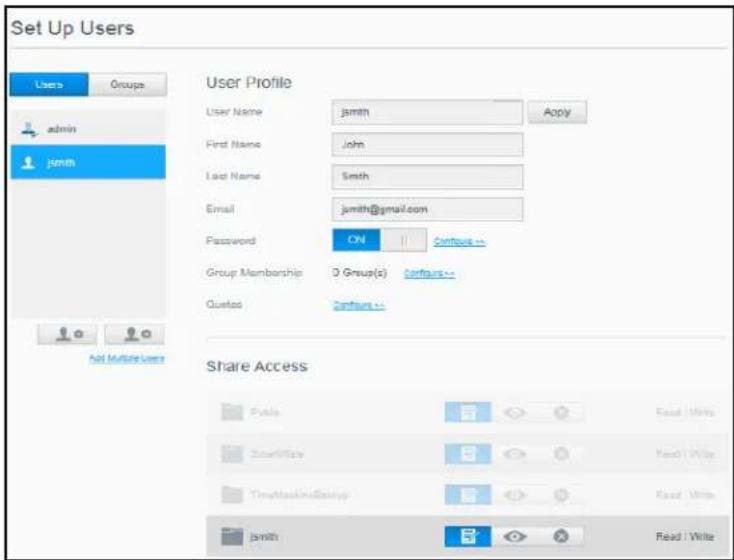Click the 'Set Up Users' page title
The image size is (734, 560).
click(73, 28)
